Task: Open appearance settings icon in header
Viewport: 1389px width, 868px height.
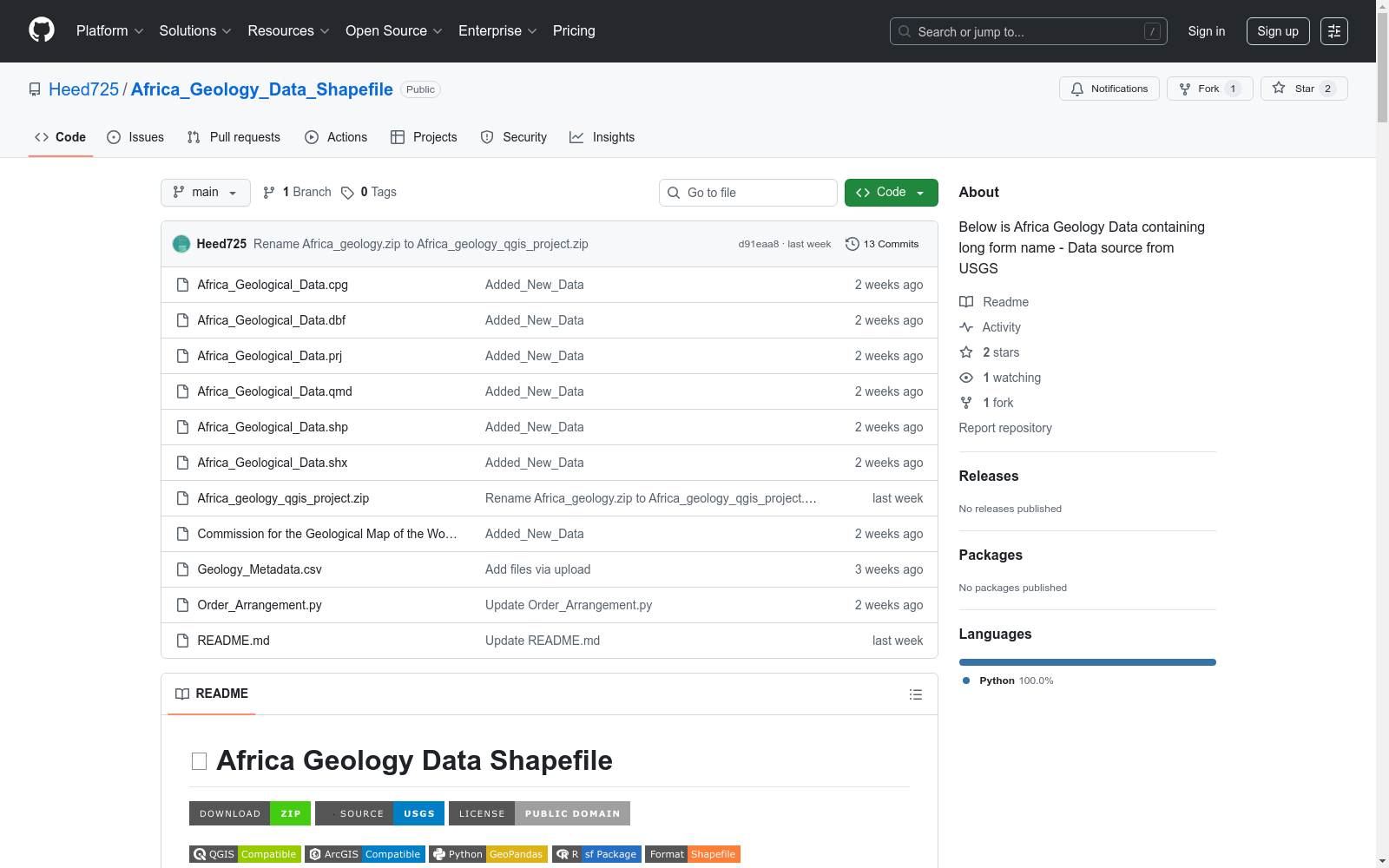Action: pos(1334,31)
